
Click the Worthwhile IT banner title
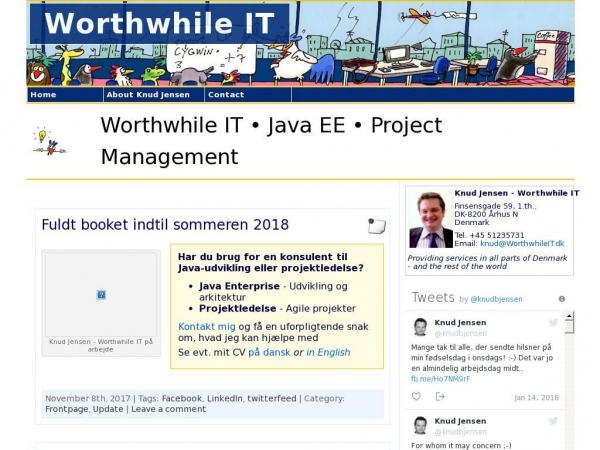tap(160, 24)
